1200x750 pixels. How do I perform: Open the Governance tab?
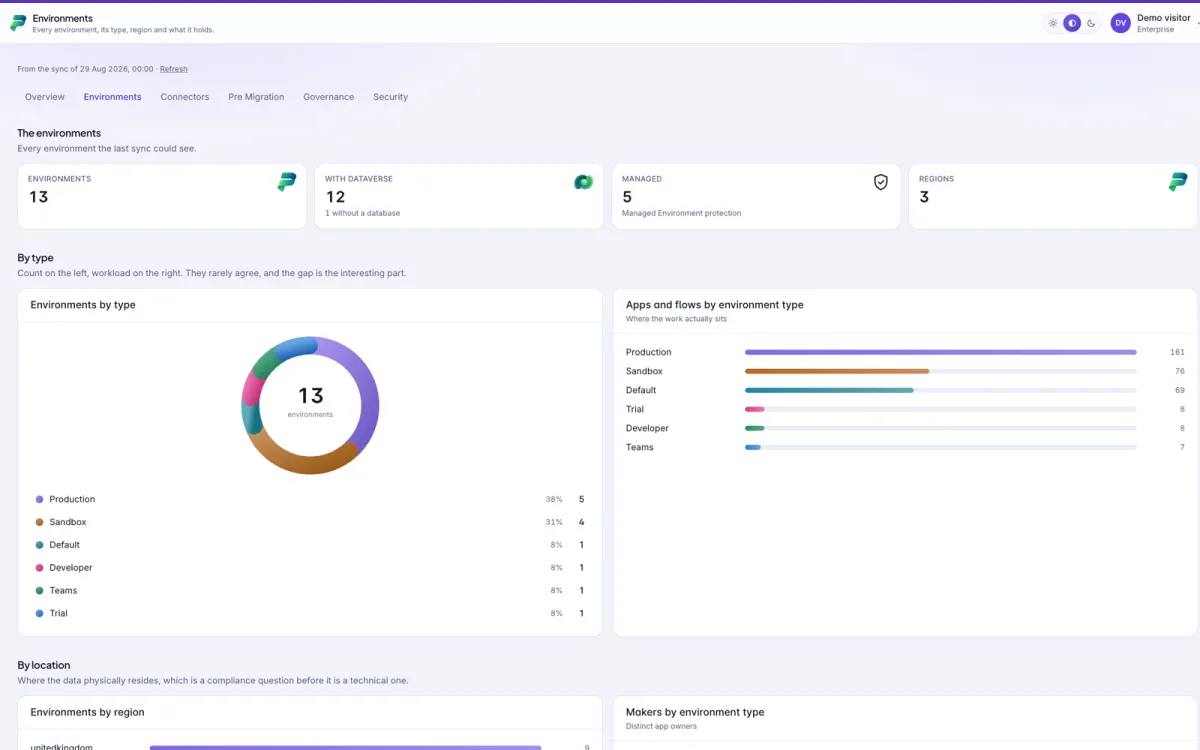(x=329, y=97)
